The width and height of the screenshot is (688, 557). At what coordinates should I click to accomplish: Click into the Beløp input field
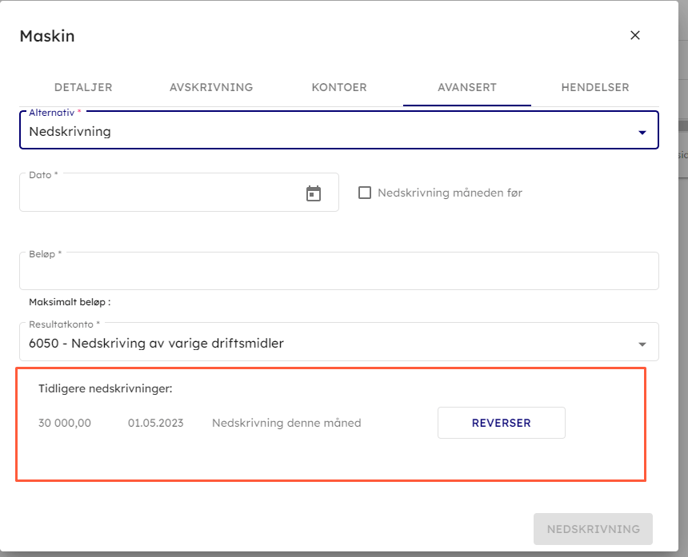[338, 272]
